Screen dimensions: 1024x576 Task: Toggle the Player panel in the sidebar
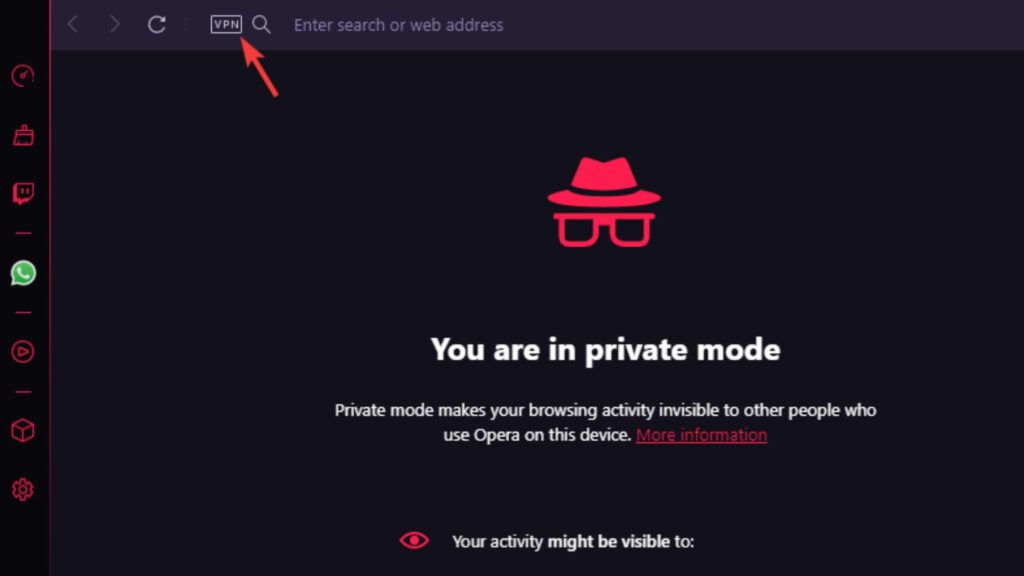22,351
